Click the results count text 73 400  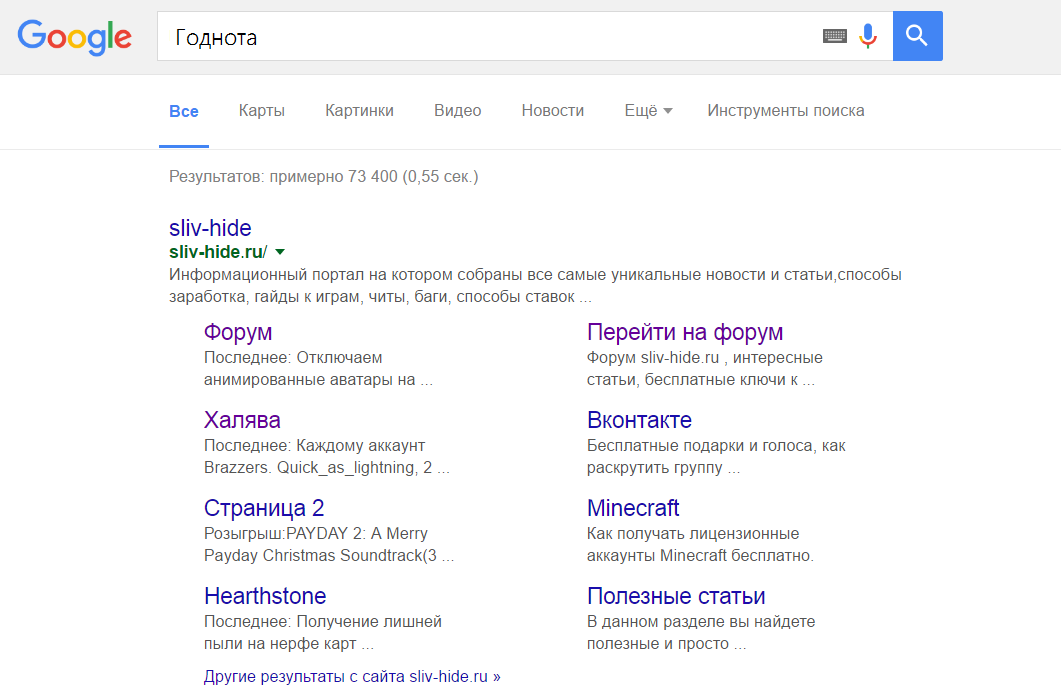[x=373, y=177]
